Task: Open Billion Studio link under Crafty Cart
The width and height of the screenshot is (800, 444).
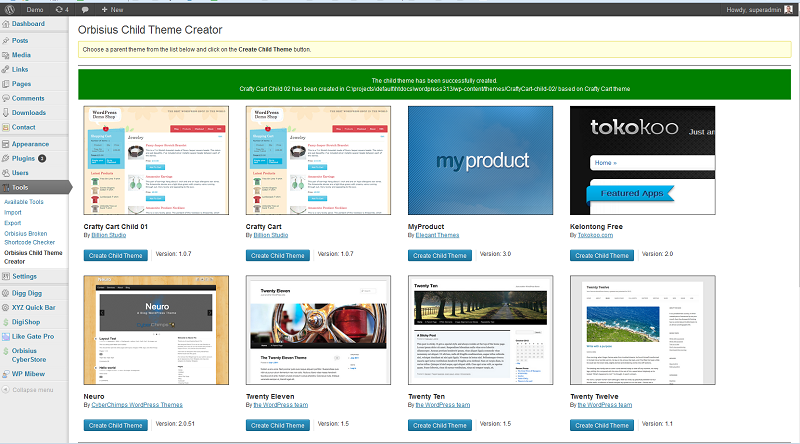Action: click(271, 235)
